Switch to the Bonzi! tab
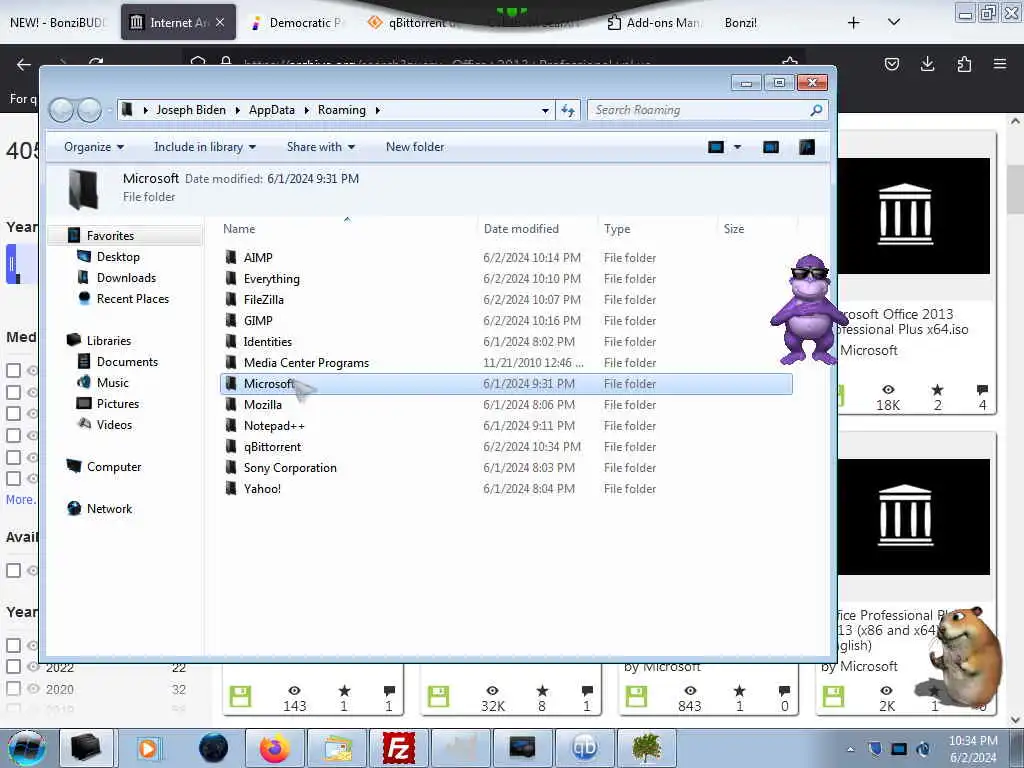Viewport: 1024px width, 768px height. (x=741, y=22)
